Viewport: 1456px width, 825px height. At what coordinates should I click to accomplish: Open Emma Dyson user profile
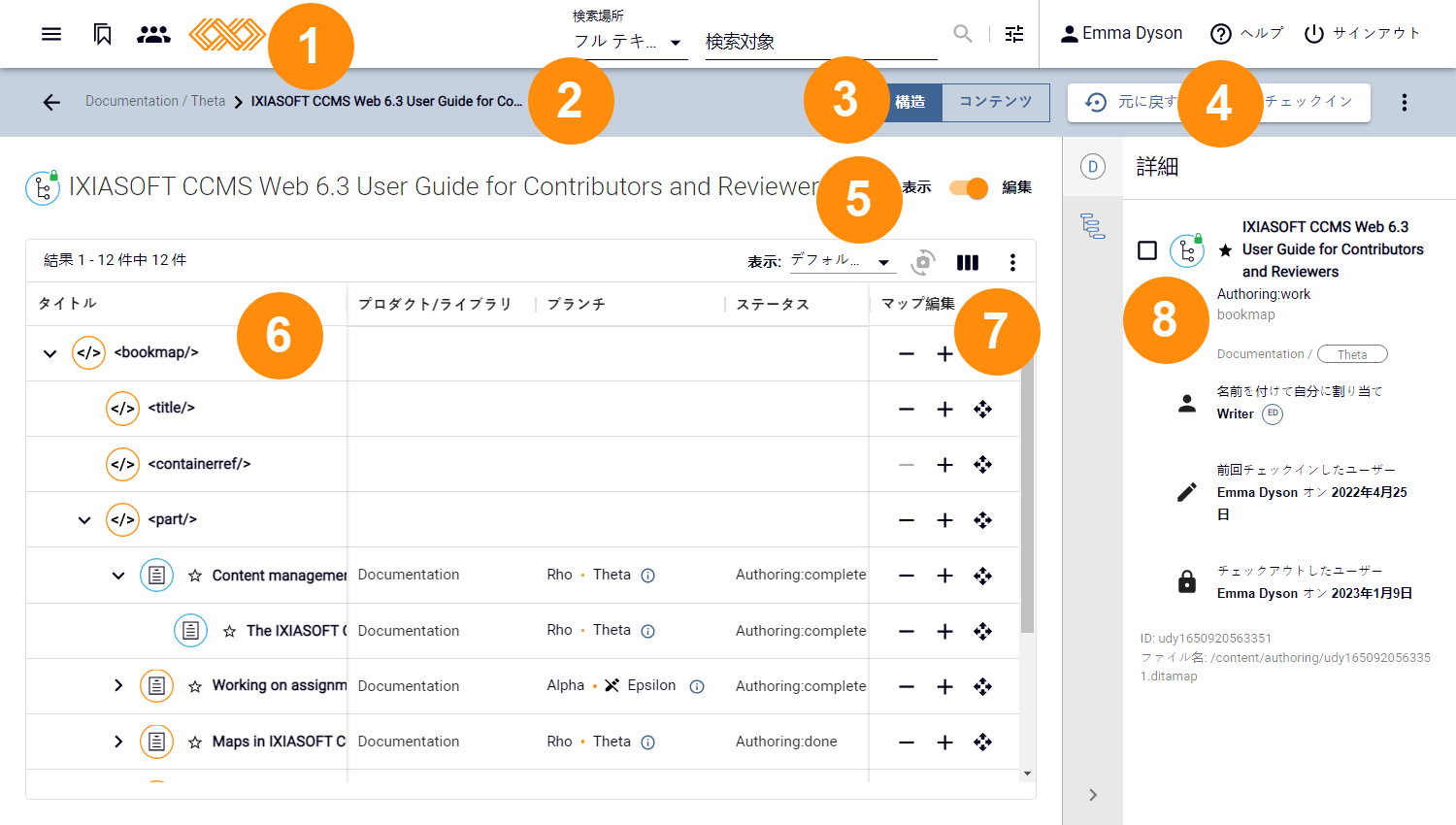click(1121, 34)
